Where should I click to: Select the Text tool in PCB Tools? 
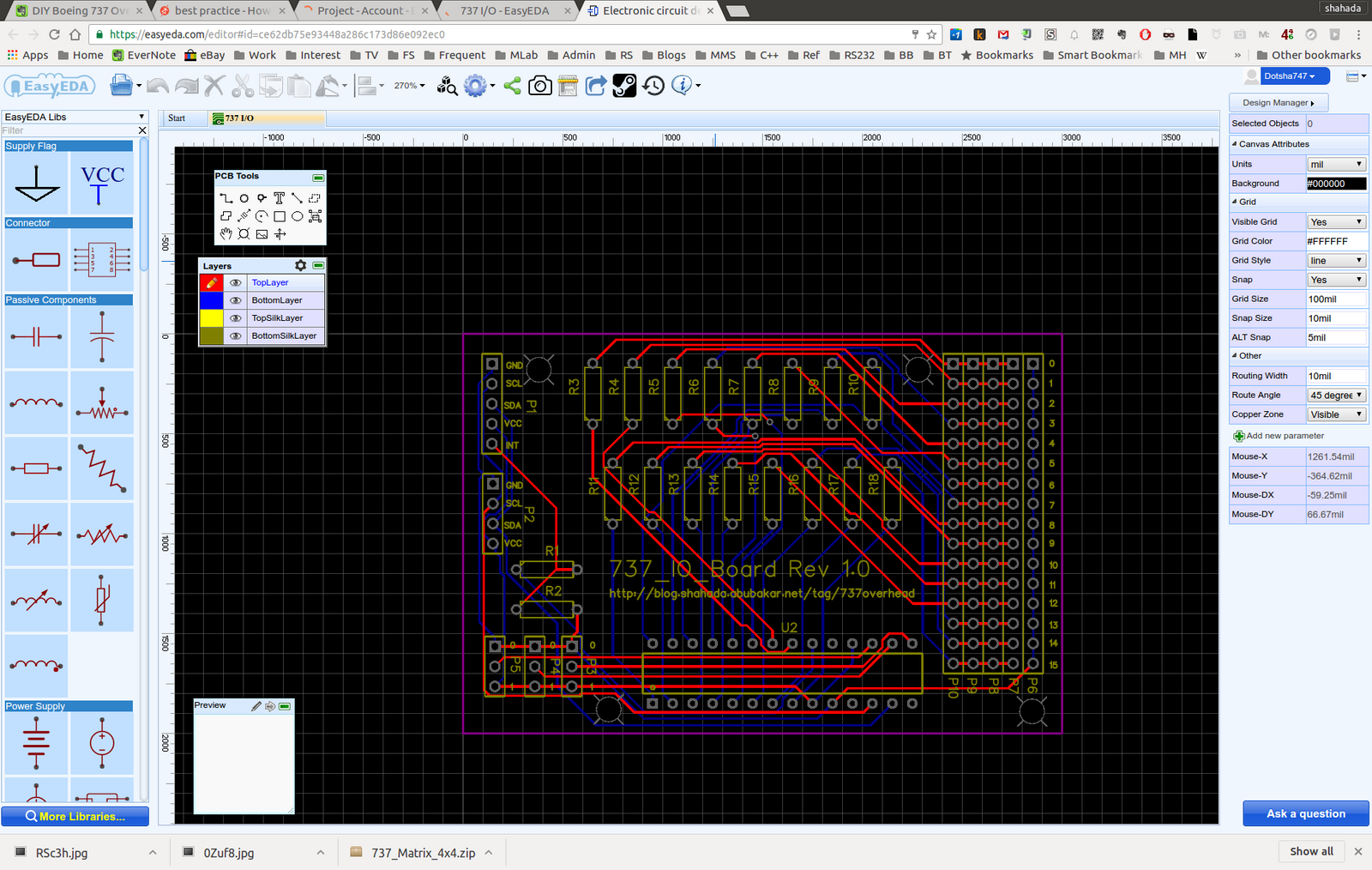(279, 198)
